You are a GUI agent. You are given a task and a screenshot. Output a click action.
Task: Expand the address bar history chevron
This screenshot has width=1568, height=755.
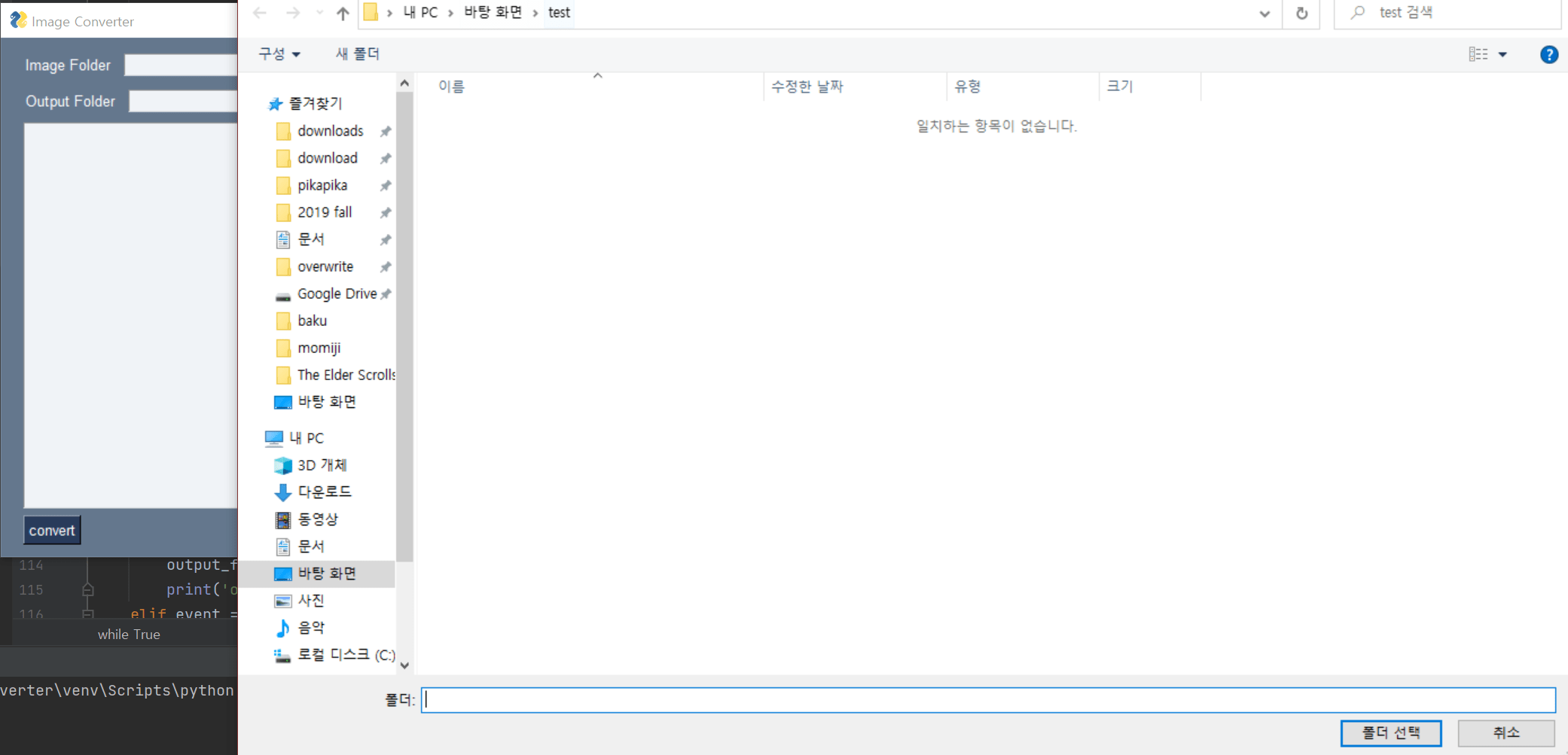(1264, 13)
